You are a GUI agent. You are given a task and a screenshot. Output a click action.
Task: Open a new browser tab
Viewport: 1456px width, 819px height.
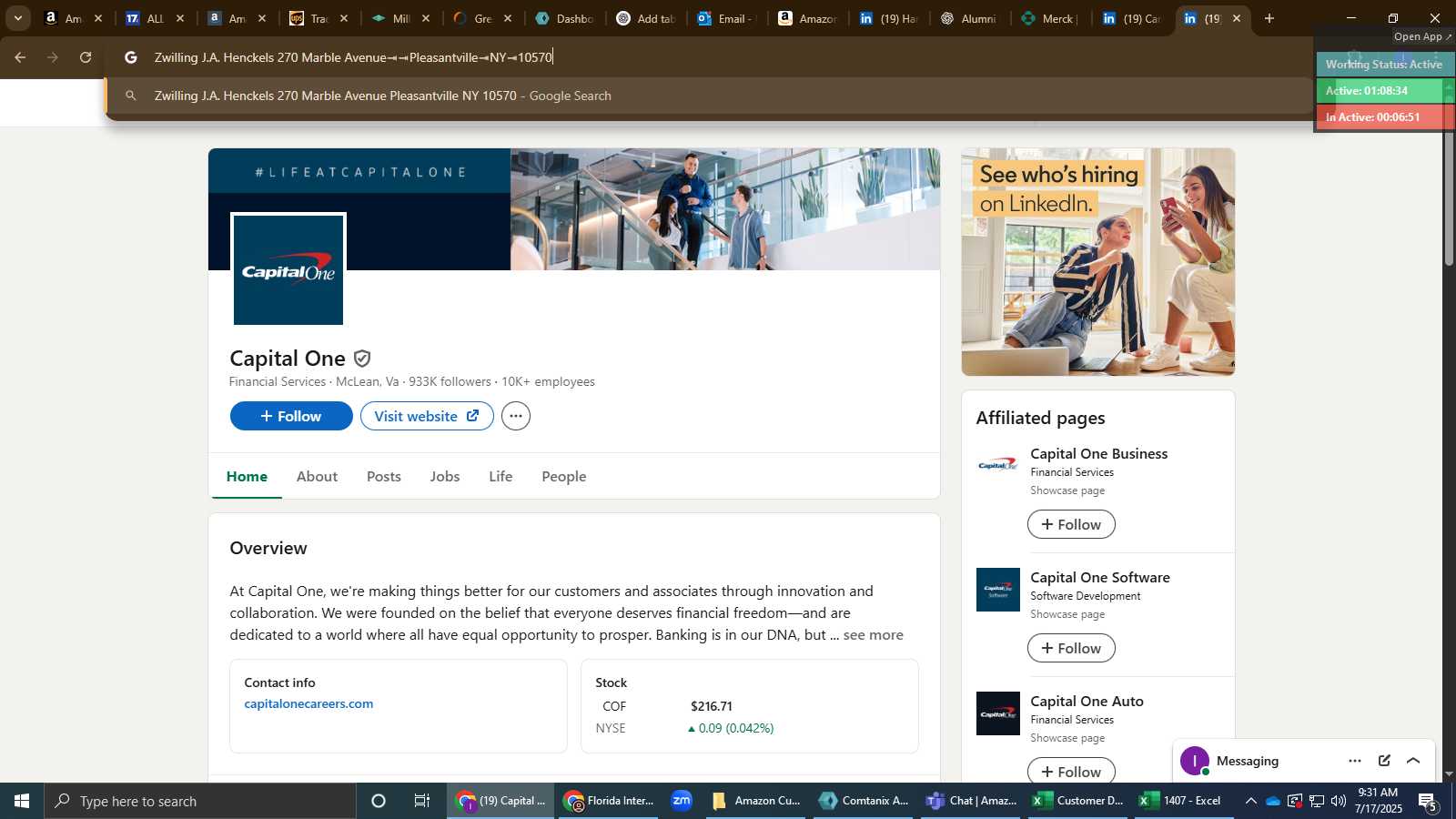(1269, 18)
